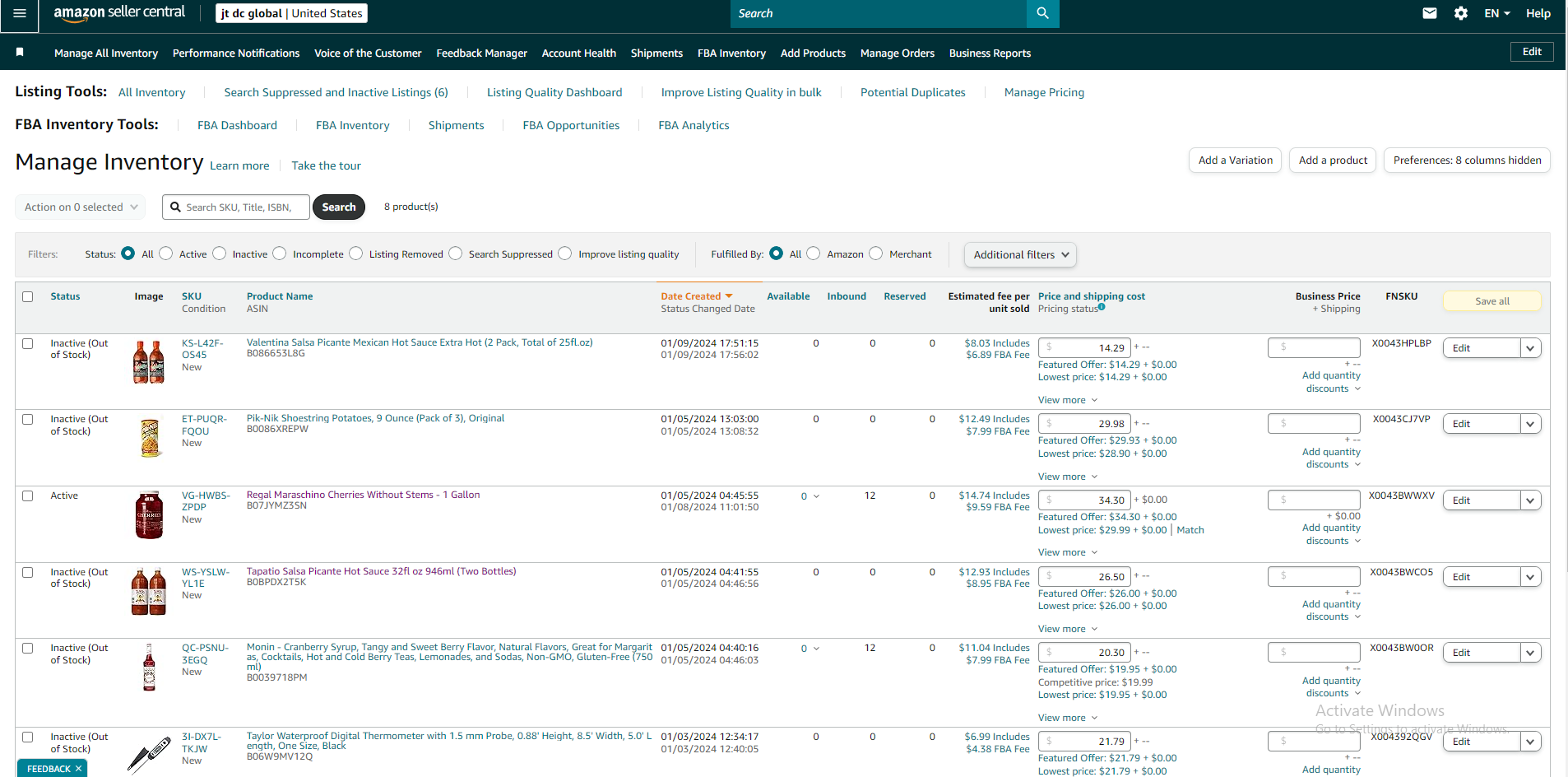Open Manage All Inventory nav item
Viewport: 1568px width, 777px height.
click(106, 53)
